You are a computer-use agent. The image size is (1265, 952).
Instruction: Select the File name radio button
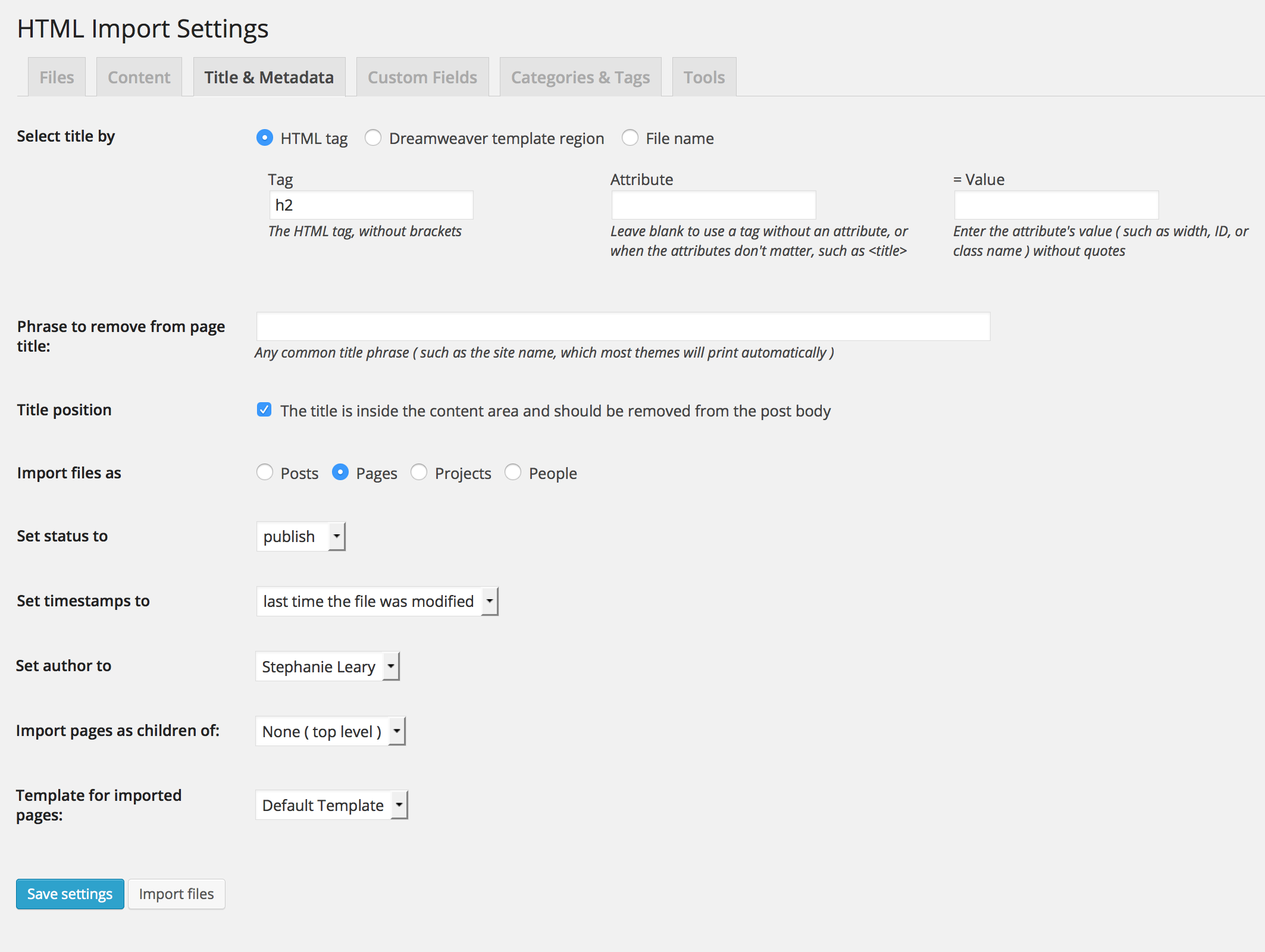[631, 138]
